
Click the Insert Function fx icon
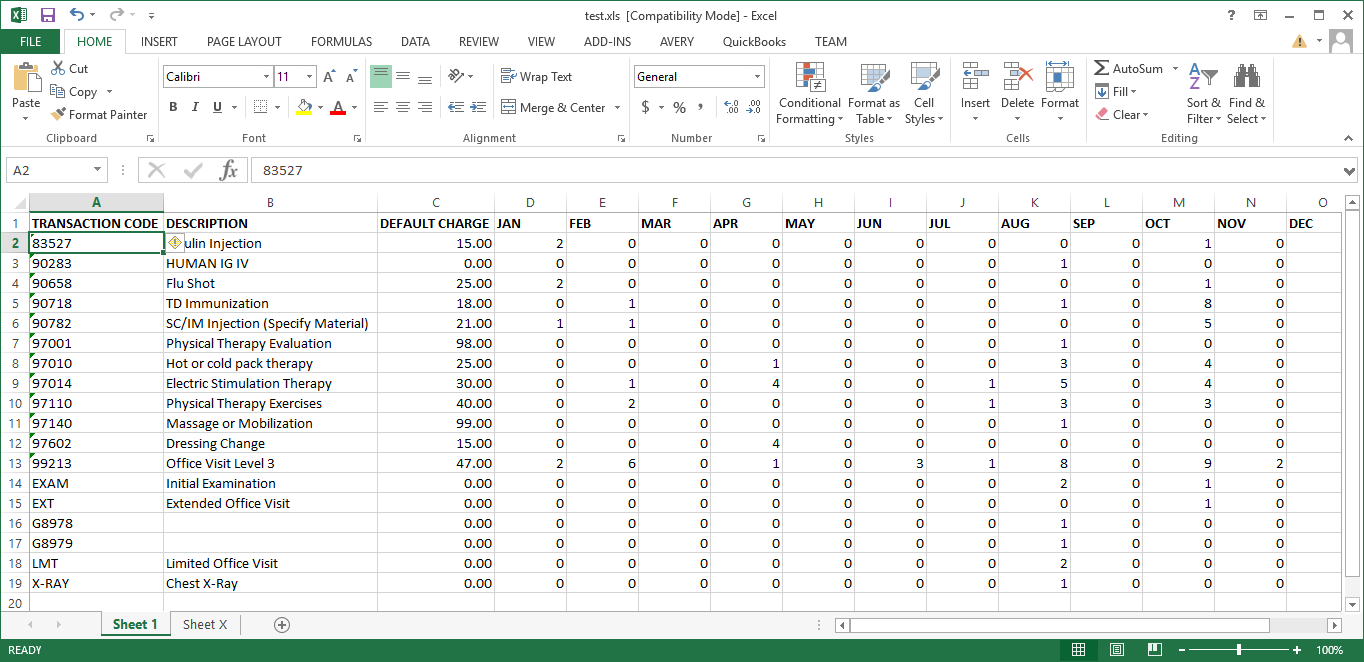tap(229, 170)
